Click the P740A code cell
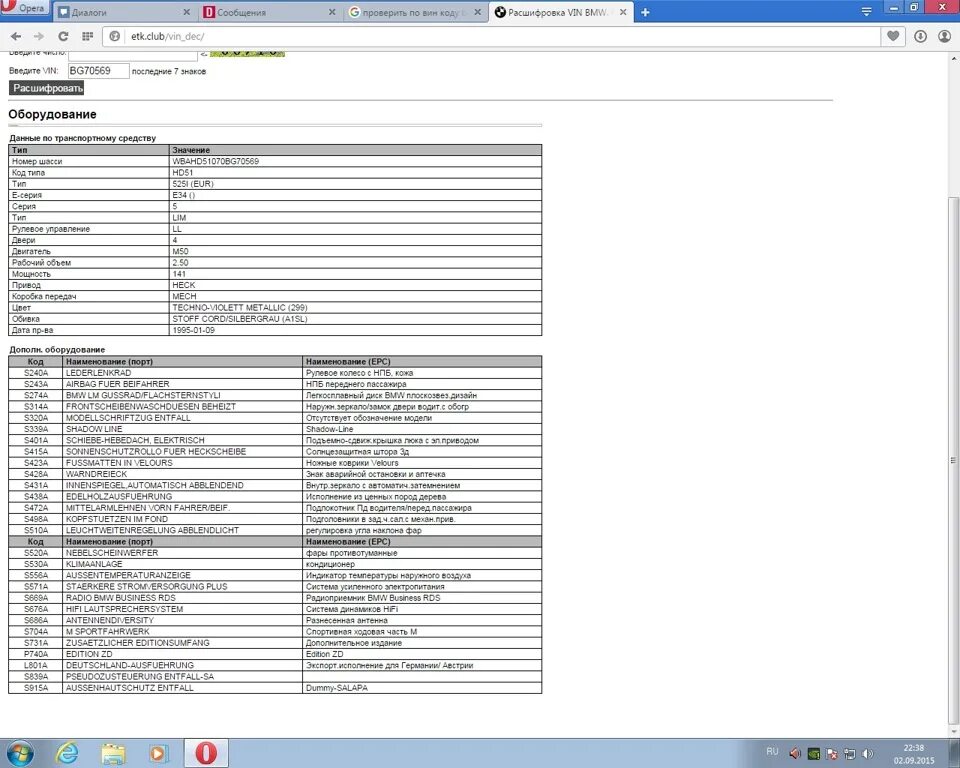Image resolution: width=960 pixels, height=768 pixels. pos(36,654)
